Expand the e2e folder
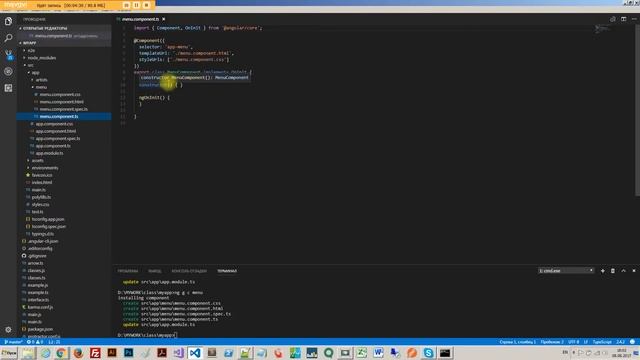The image size is (640, 360). point(31,50)
